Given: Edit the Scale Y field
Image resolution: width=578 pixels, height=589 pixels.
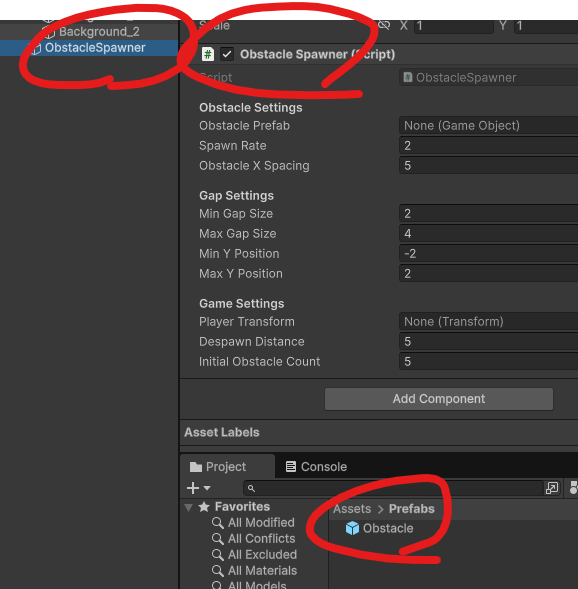Looking at the screenshot, I should [x=546, y=26].
